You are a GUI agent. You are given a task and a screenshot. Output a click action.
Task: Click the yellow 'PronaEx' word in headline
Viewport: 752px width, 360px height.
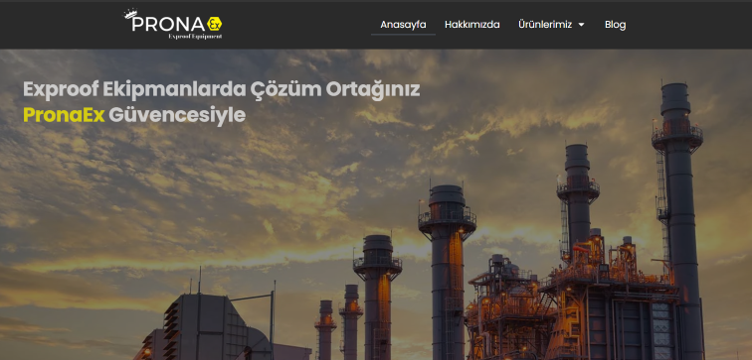coord(64,115)
